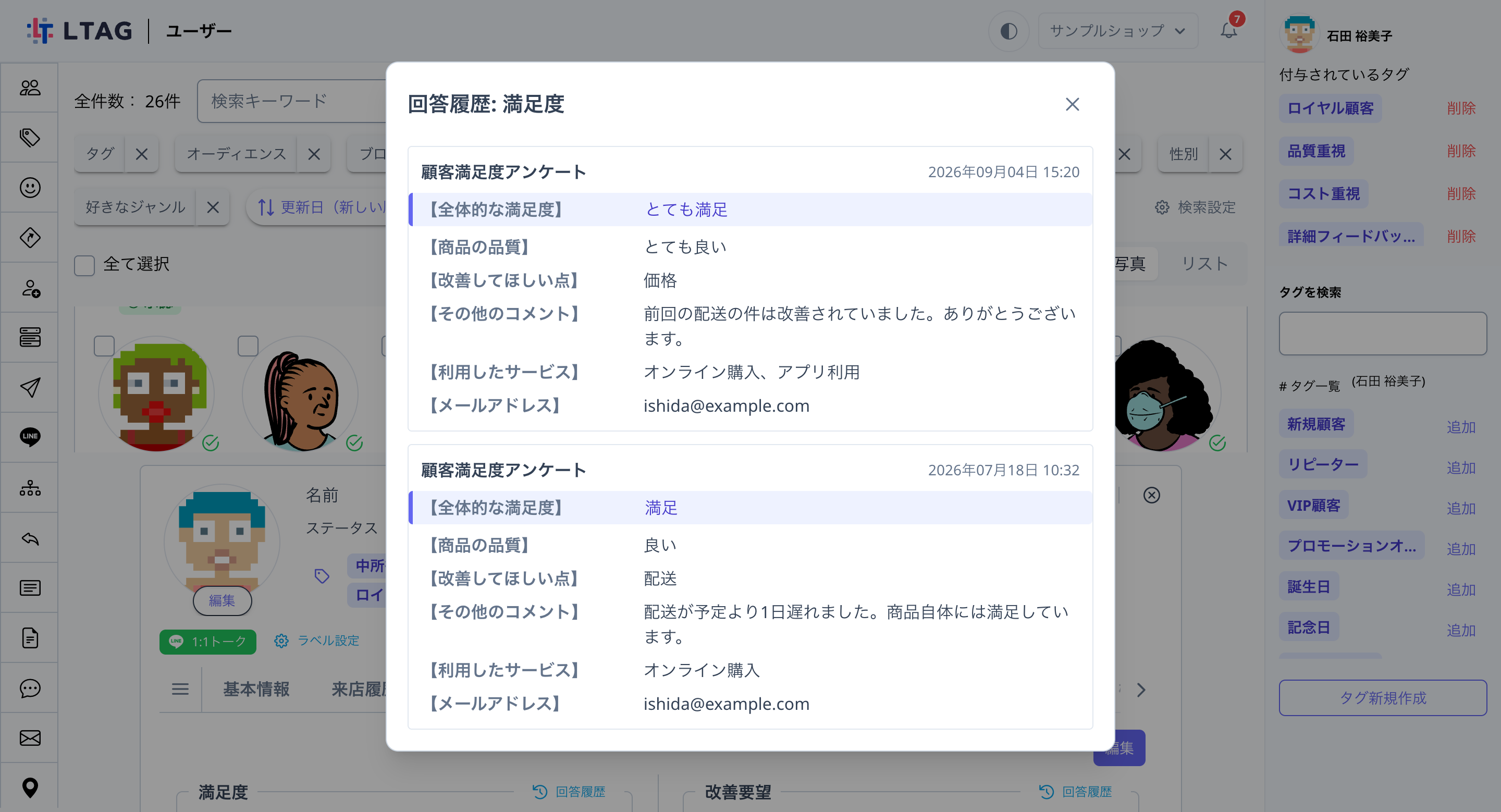The image size is (1501, 812).
Task: Remove the オーディエンス filter with X
Action: point(314,154)
